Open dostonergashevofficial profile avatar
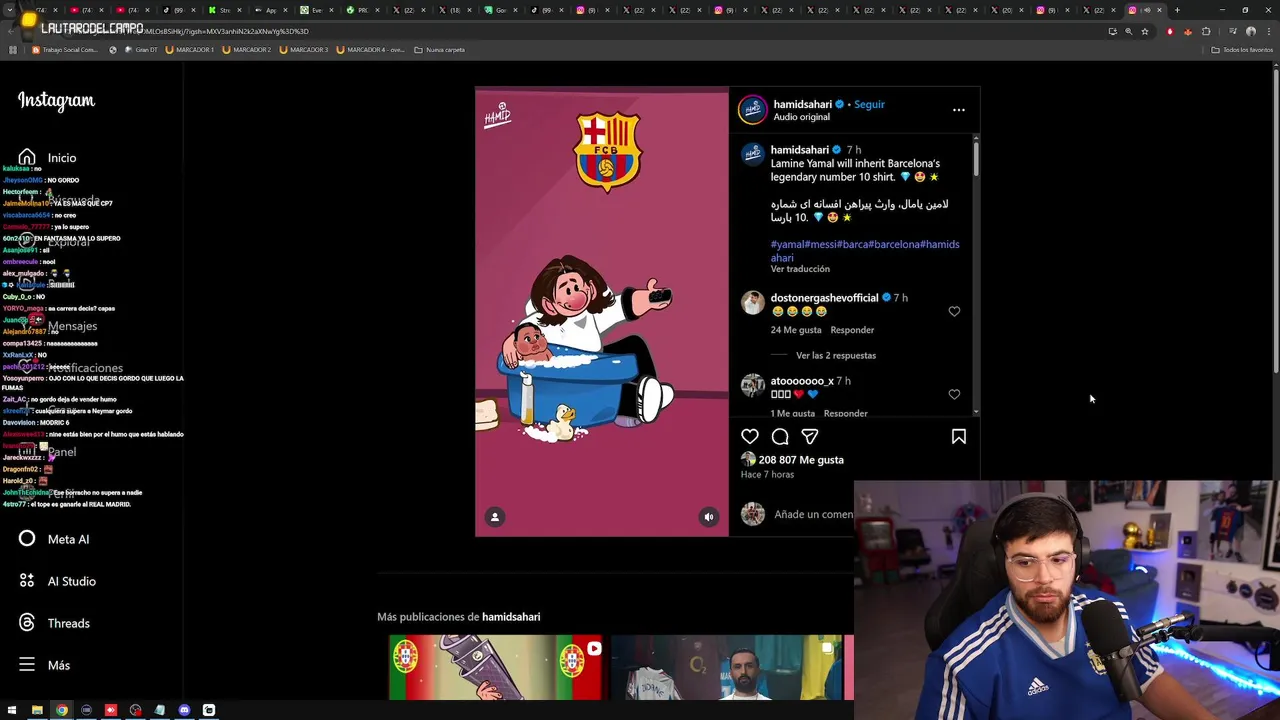The image size is (1280, 720). [x=752, y=302]
